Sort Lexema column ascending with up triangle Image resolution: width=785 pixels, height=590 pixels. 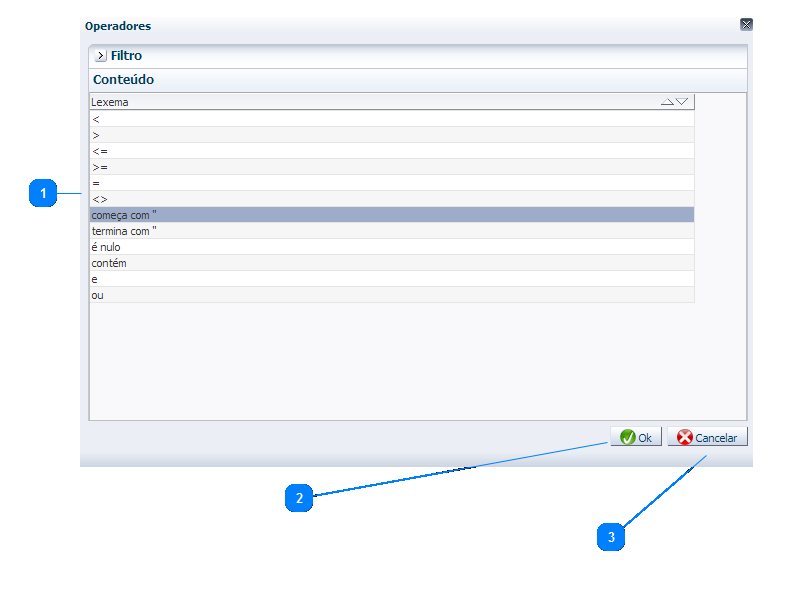(667, 102)
